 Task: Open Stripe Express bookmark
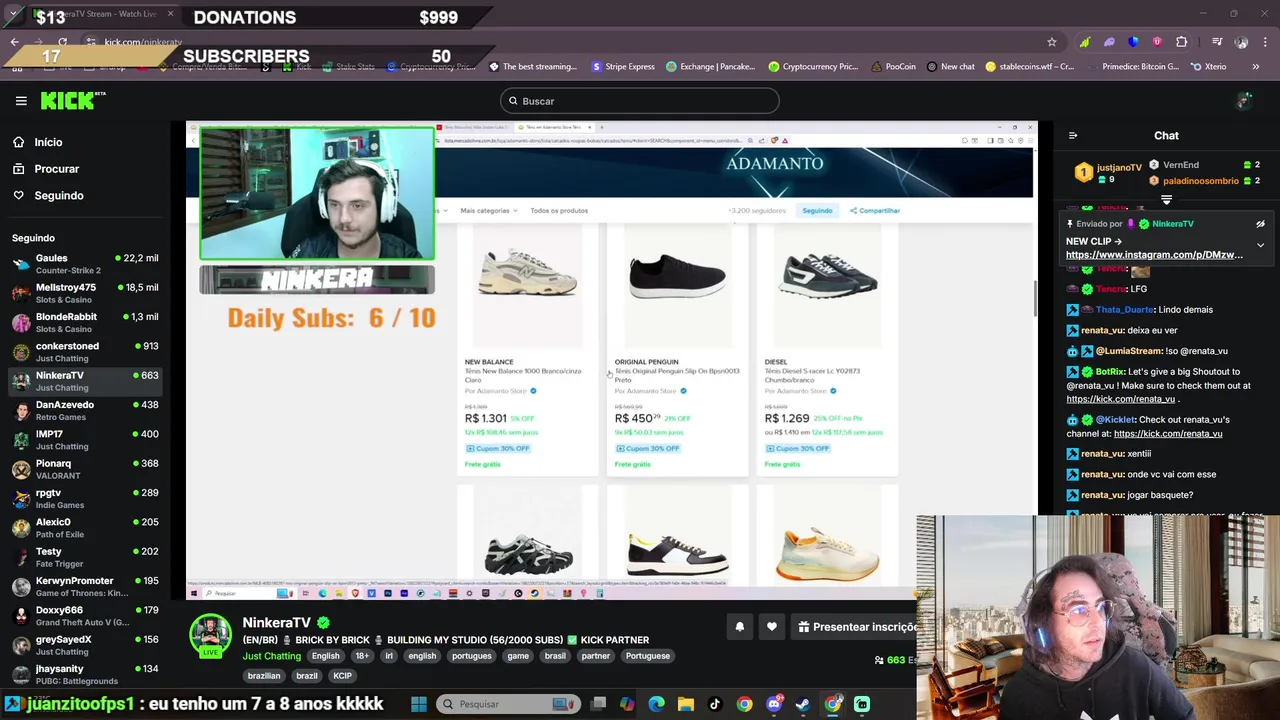(623, 67)
